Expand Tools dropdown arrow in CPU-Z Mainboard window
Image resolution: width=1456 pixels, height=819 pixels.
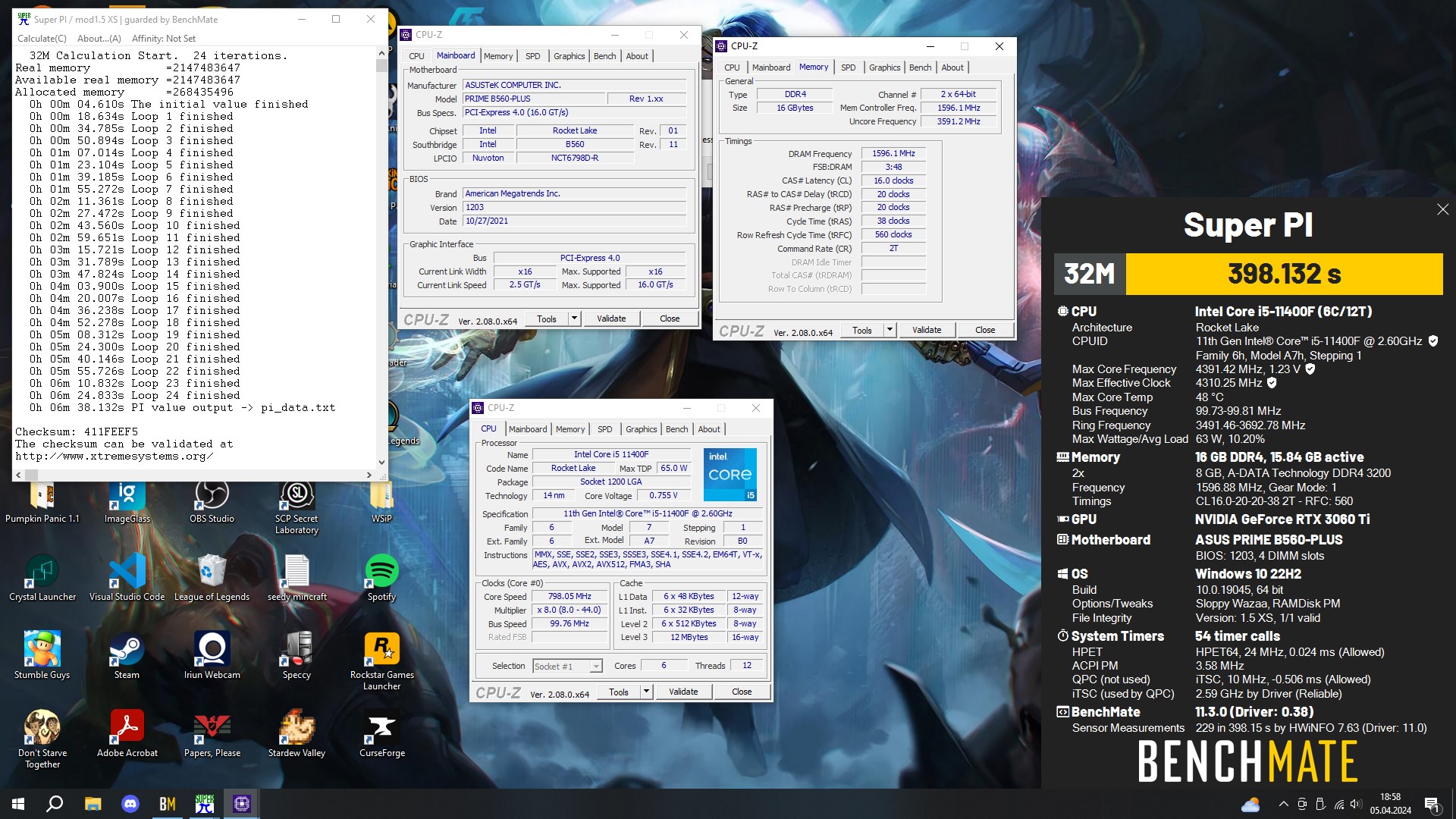click(x=574, y=318)
